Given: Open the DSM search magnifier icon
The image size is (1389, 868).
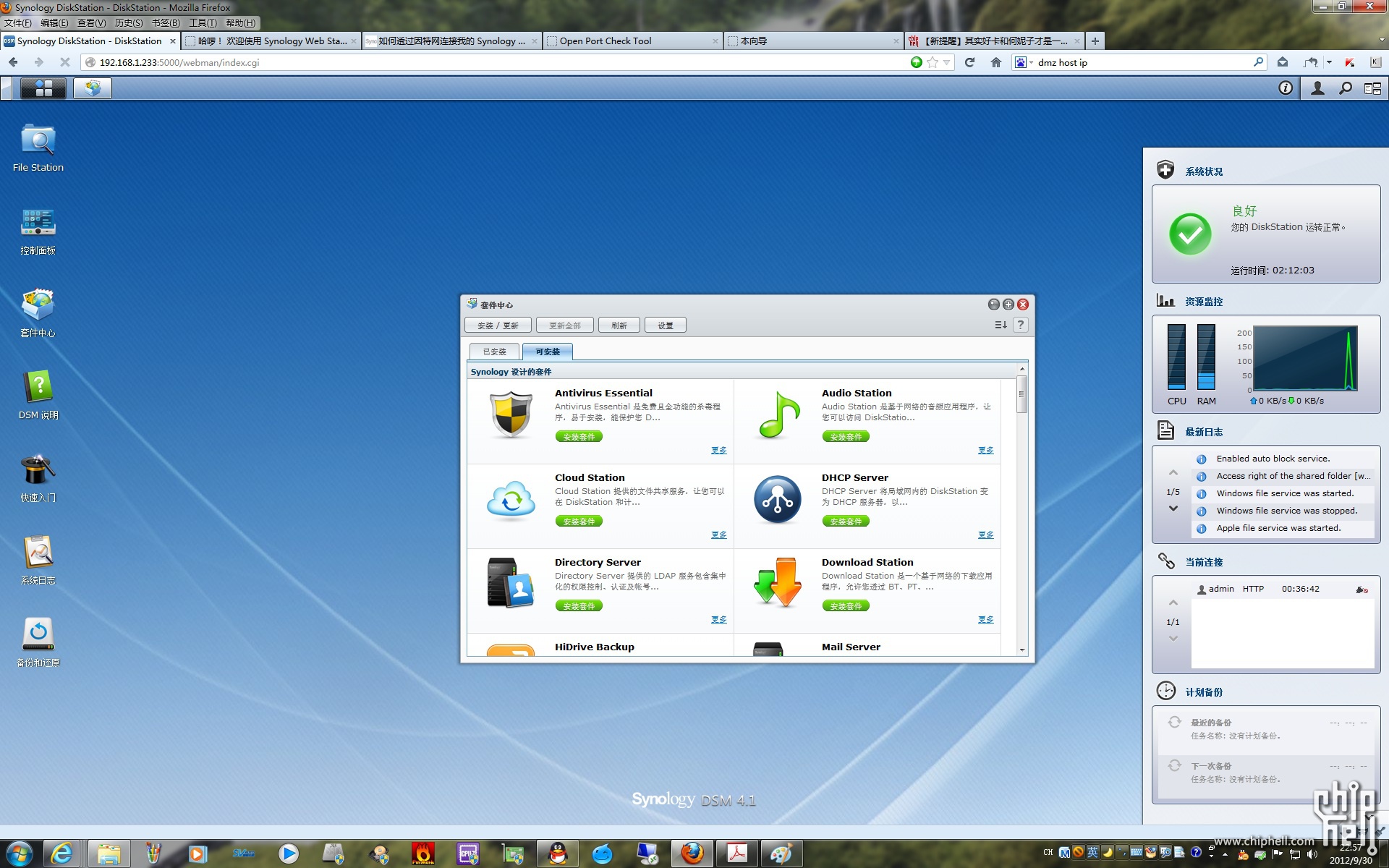Looking at the screenshot, I should (1346, 88).
